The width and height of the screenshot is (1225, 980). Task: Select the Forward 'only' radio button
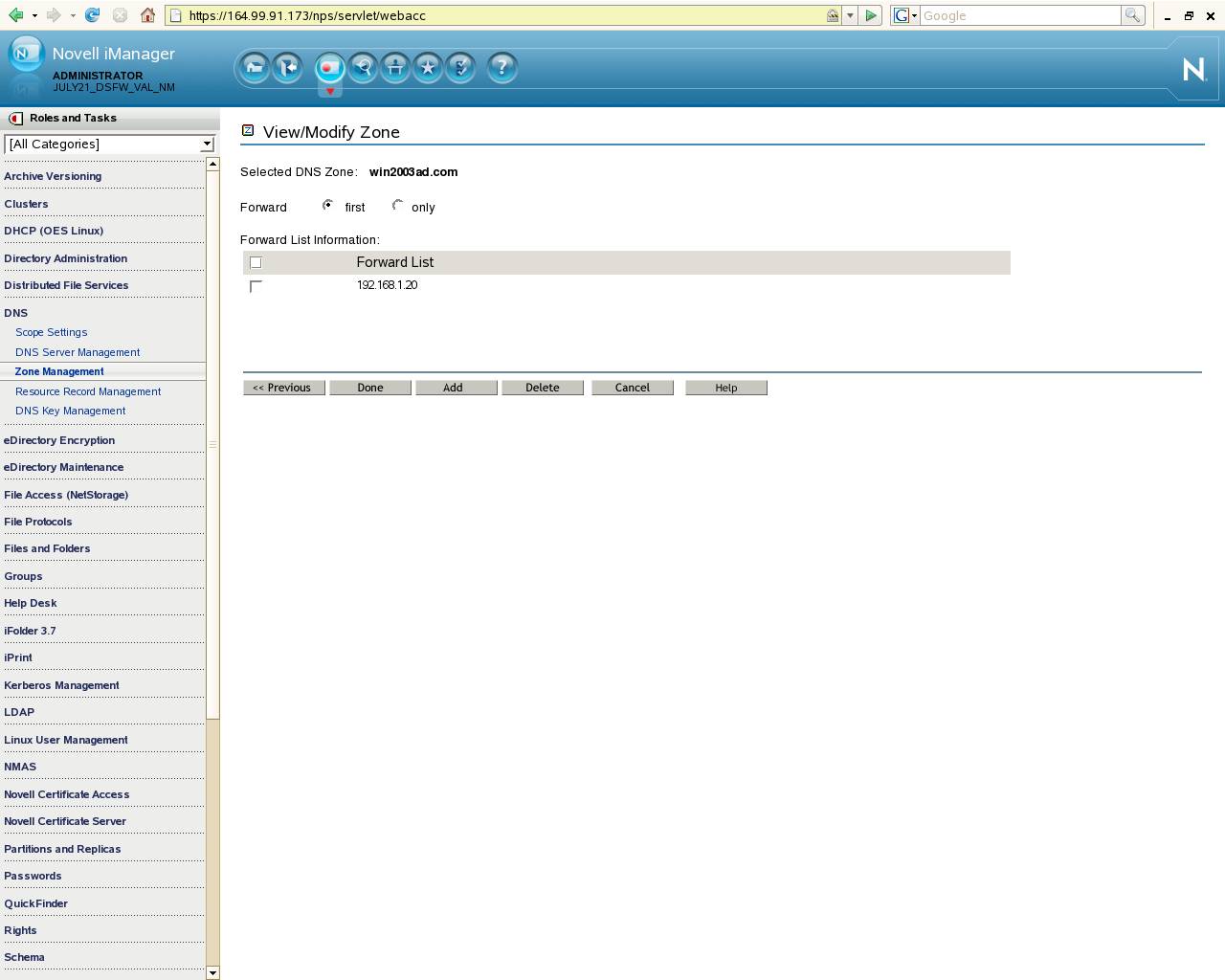pos(397,206)
